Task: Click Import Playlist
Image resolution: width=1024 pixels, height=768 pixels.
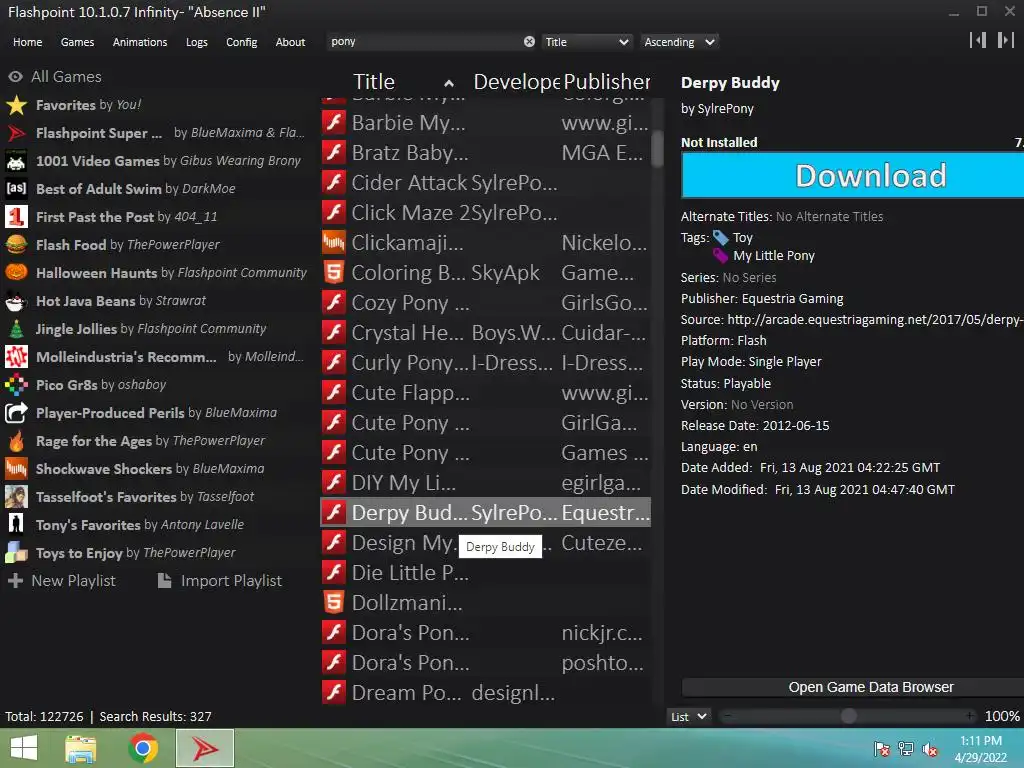Action: click(221, 581)
